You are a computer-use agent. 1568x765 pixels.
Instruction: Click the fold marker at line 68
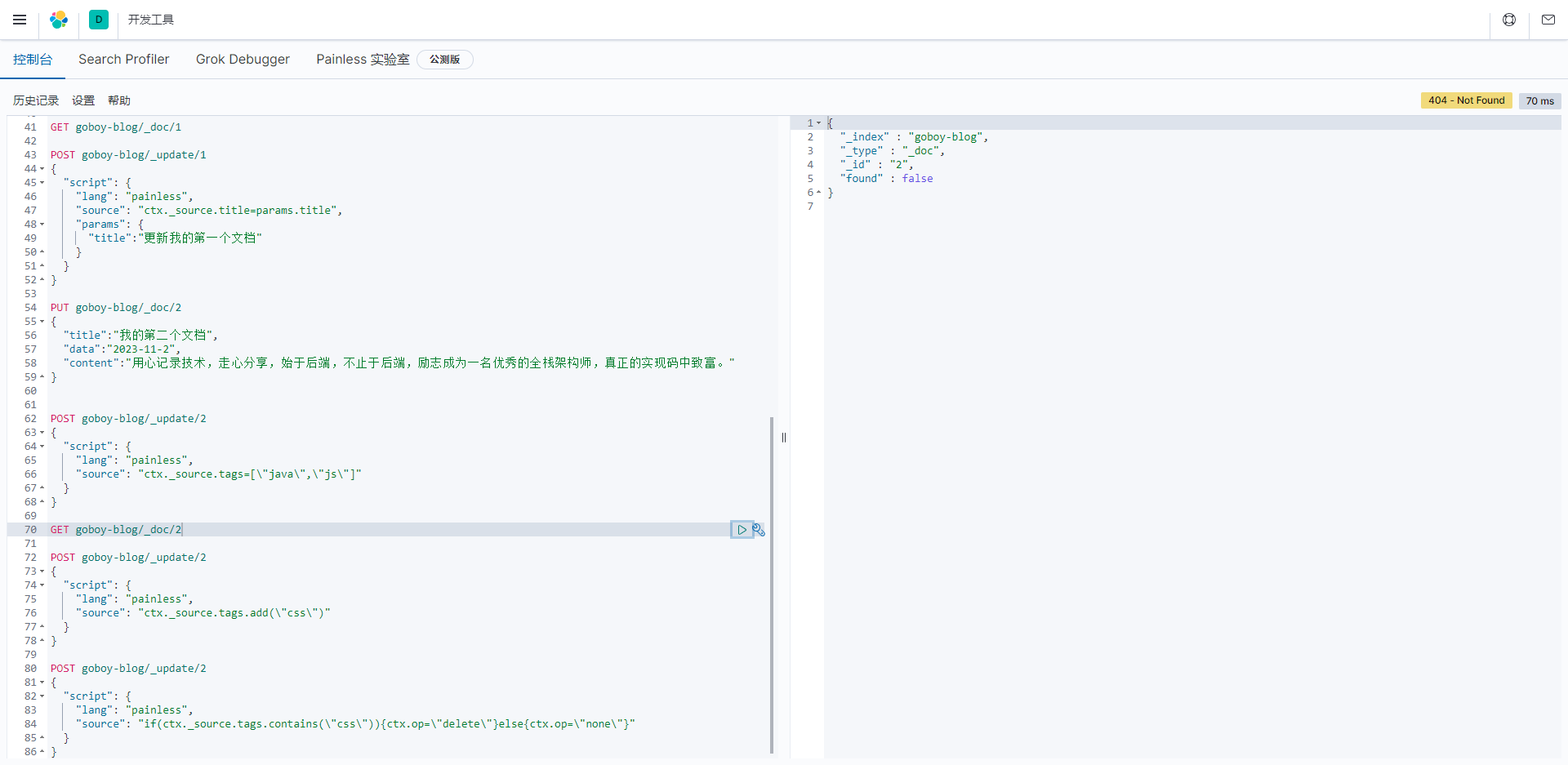click(42, 502)
